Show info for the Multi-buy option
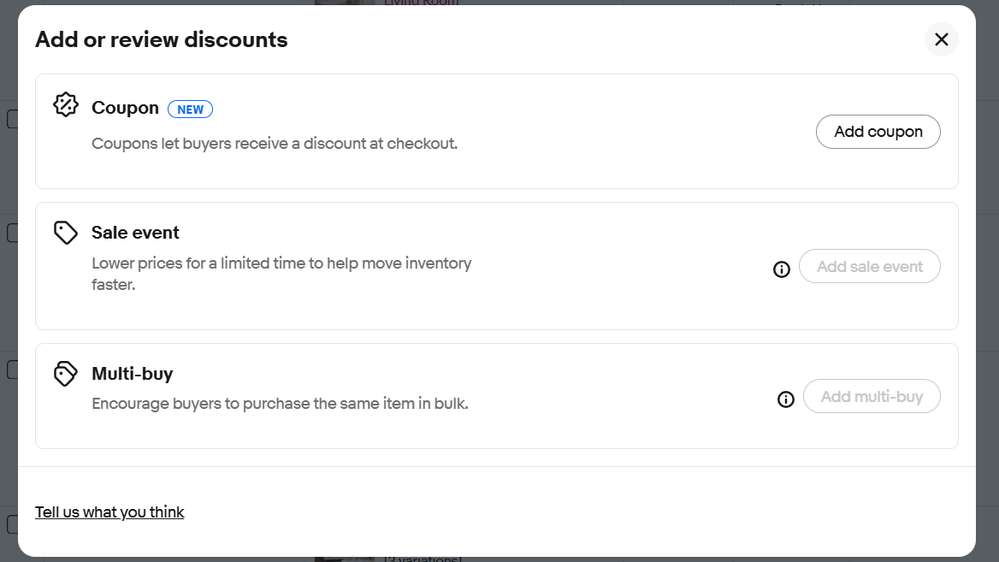This screenshot has width=999, height=562. (786, 399)
